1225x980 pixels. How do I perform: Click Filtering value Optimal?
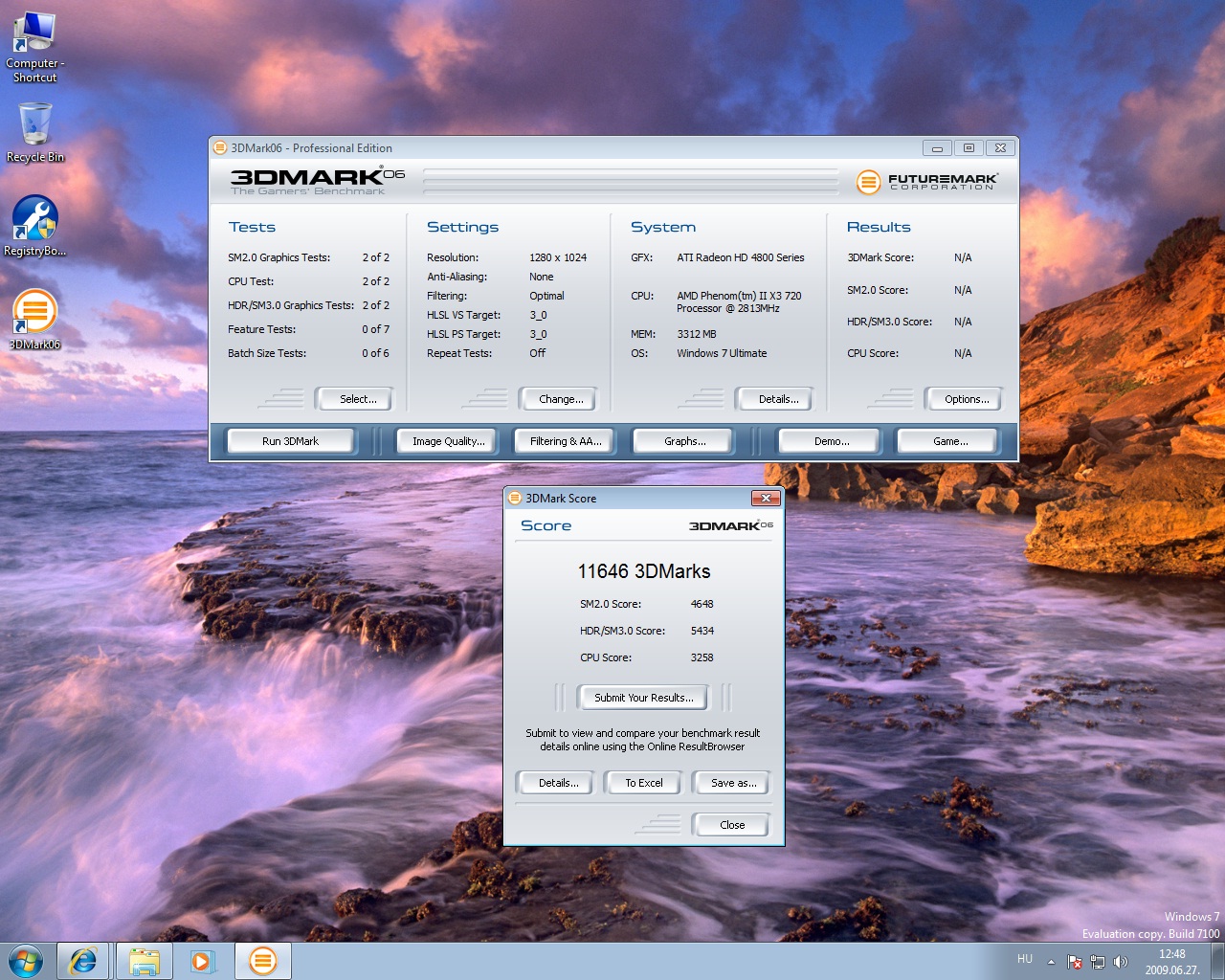546,296
